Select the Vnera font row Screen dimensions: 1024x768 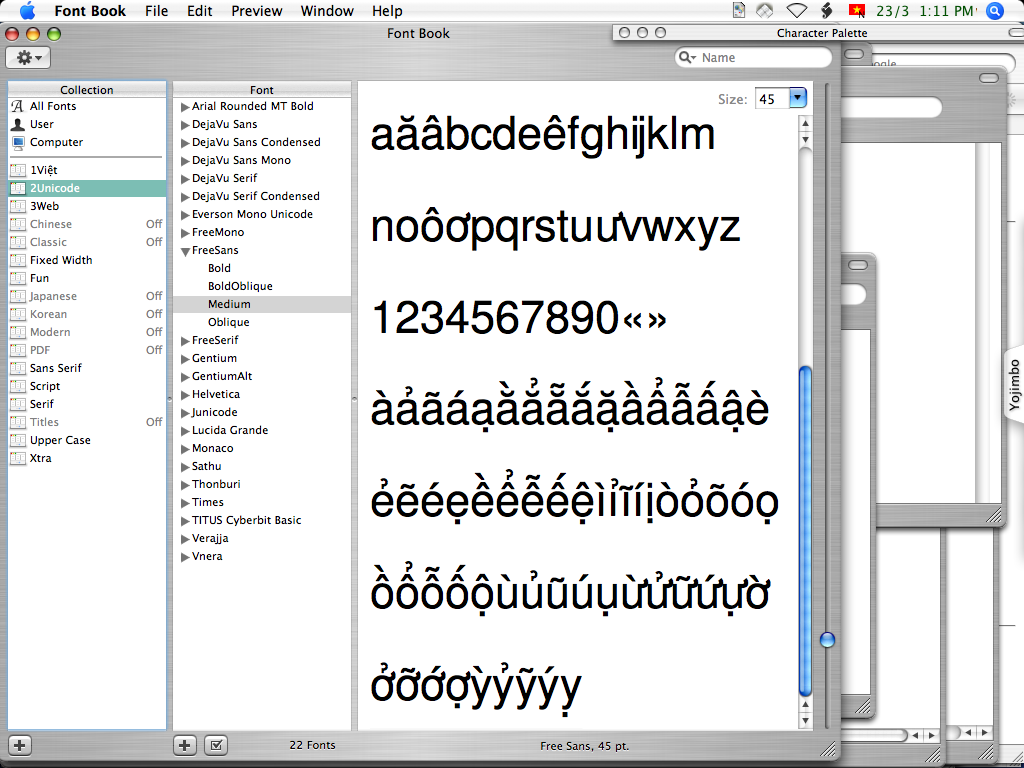coord(262,557)
